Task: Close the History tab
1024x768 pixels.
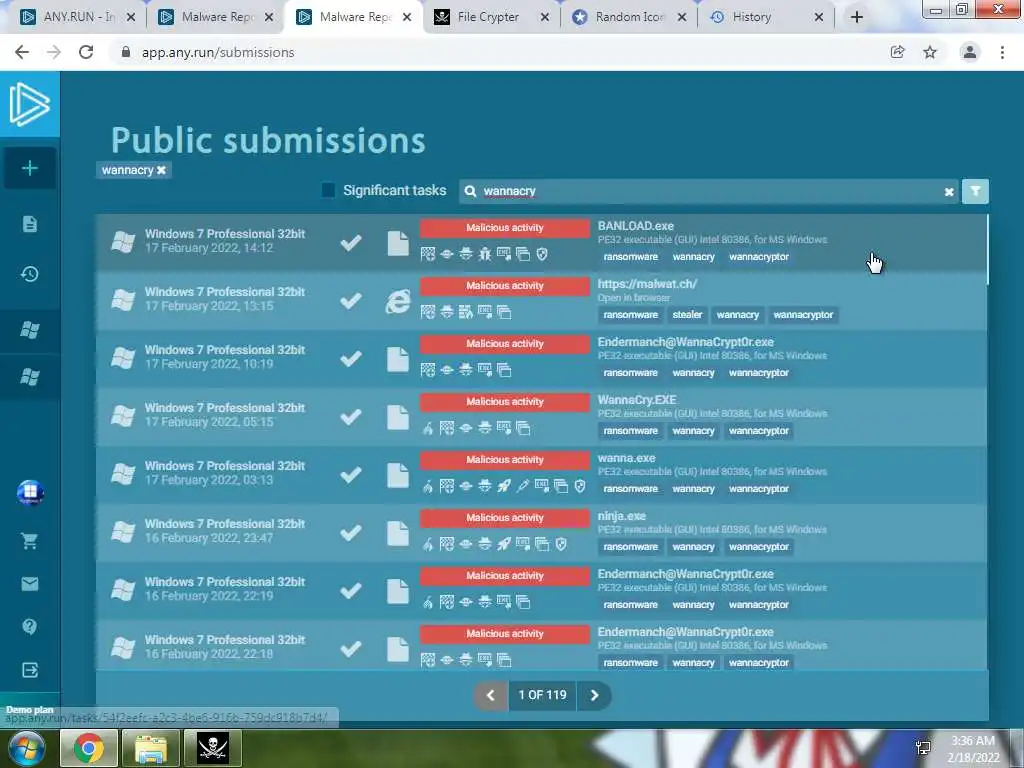Action: tap(819, 18)
